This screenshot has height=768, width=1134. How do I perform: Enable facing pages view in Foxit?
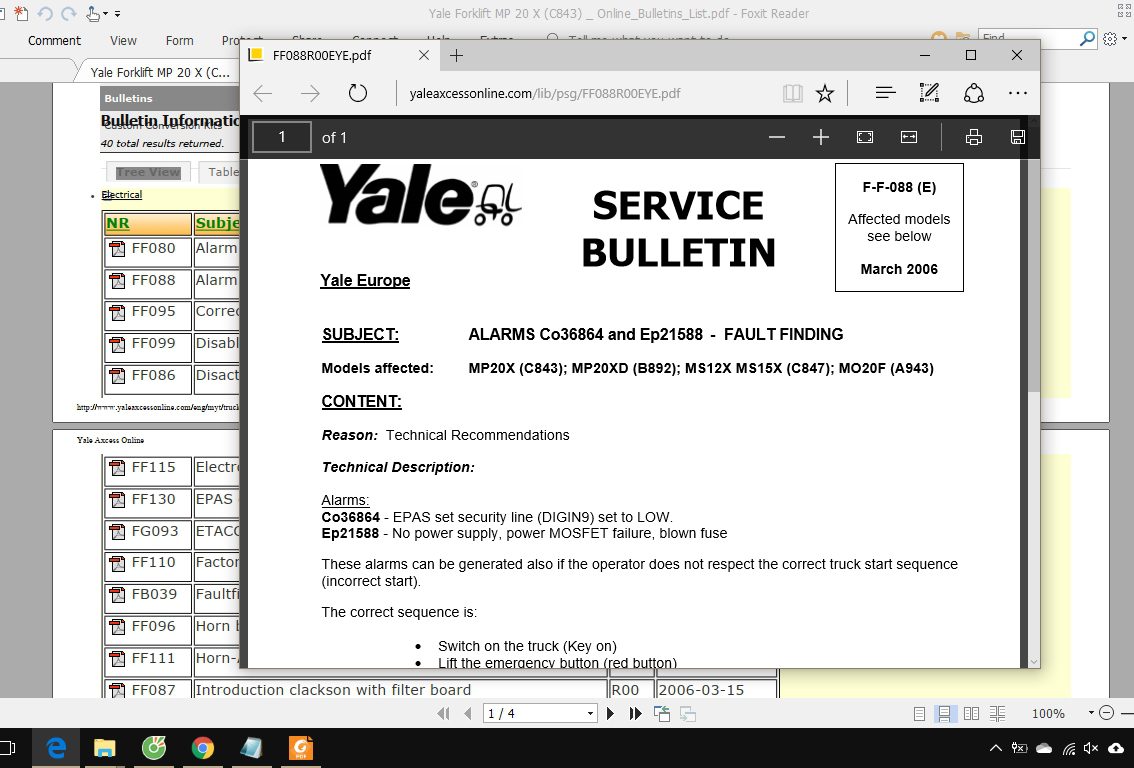(971, 713)
